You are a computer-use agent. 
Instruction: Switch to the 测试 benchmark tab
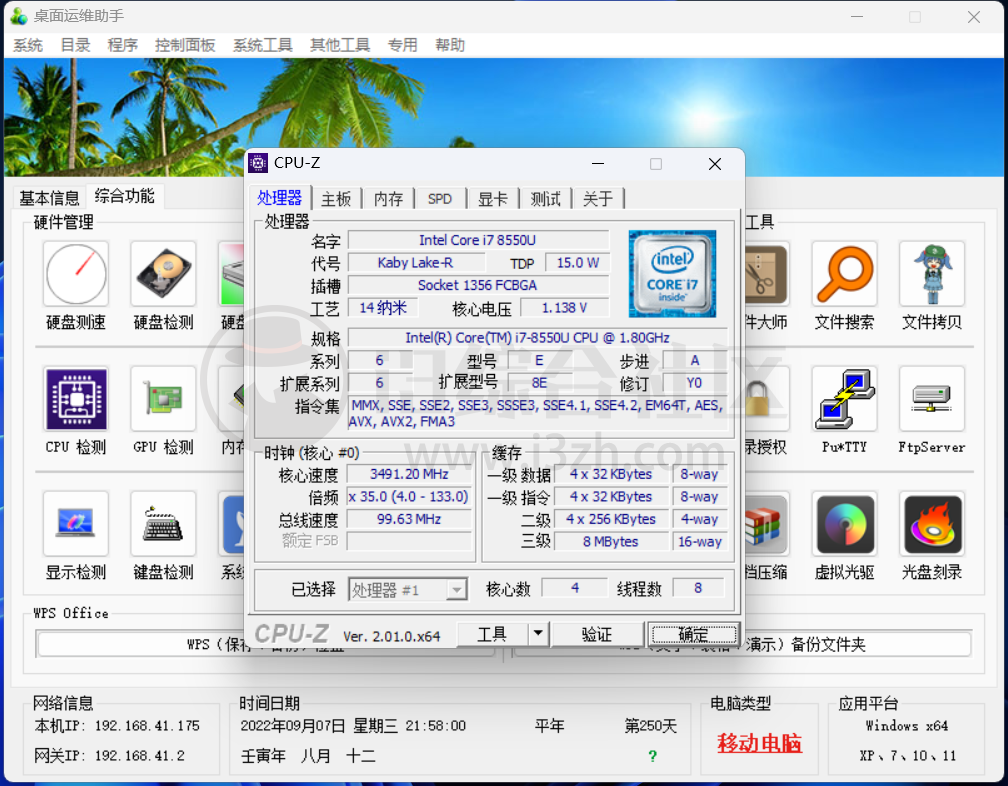(545, 199)
